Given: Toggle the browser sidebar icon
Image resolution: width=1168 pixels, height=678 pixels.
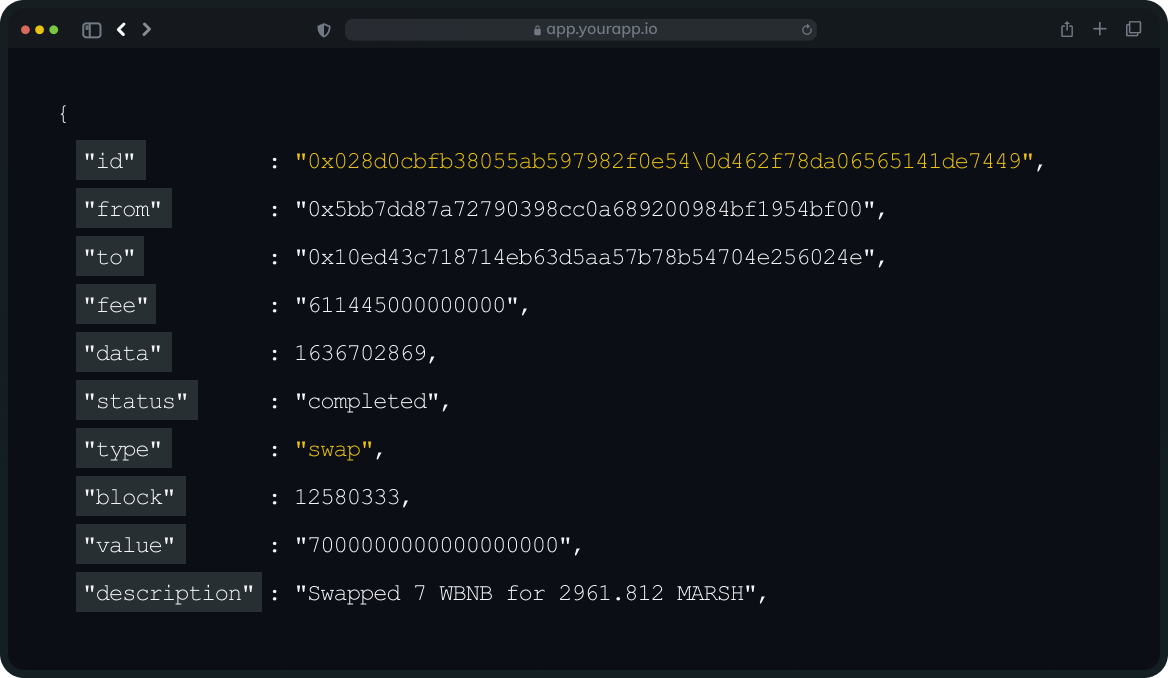Looking at the screenshot, I should click(92, 30).
